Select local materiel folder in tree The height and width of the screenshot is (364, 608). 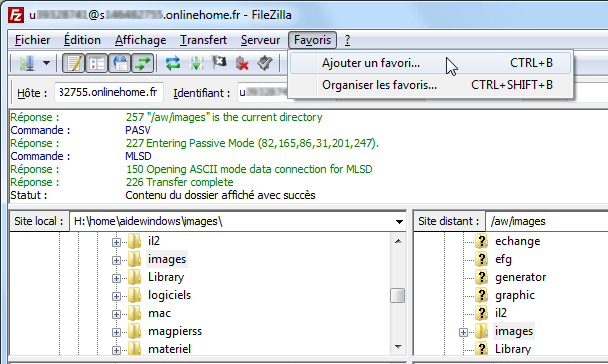(169, 349)
